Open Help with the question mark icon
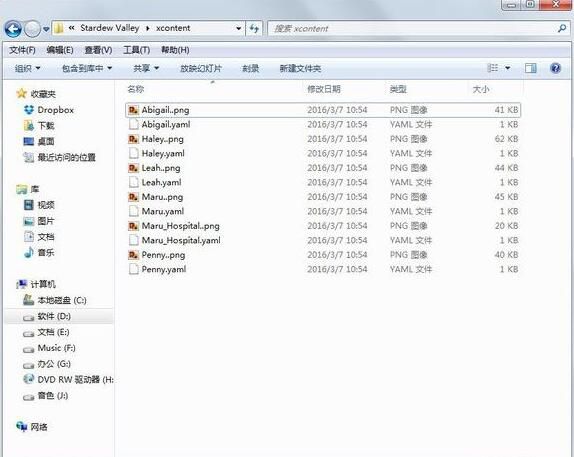The image size is (574, 457). 555,68
